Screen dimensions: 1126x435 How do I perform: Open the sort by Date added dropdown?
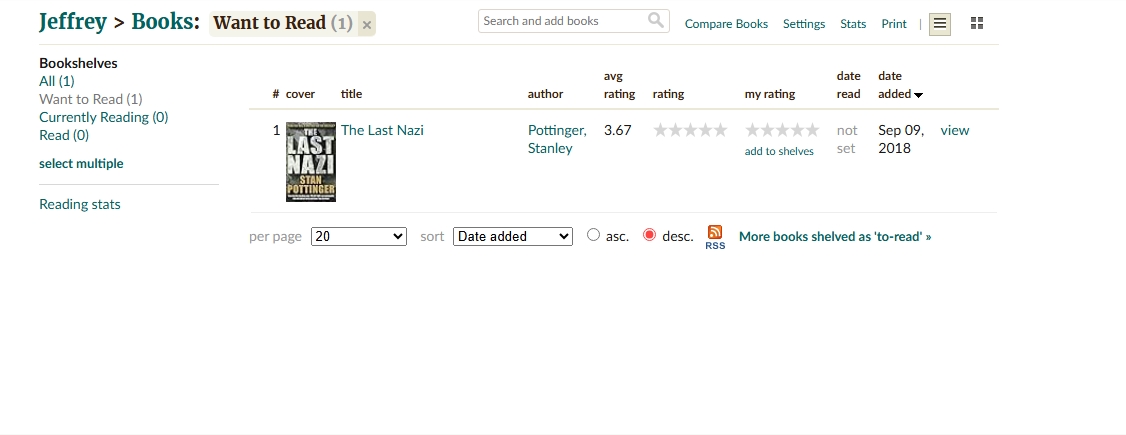513,236
